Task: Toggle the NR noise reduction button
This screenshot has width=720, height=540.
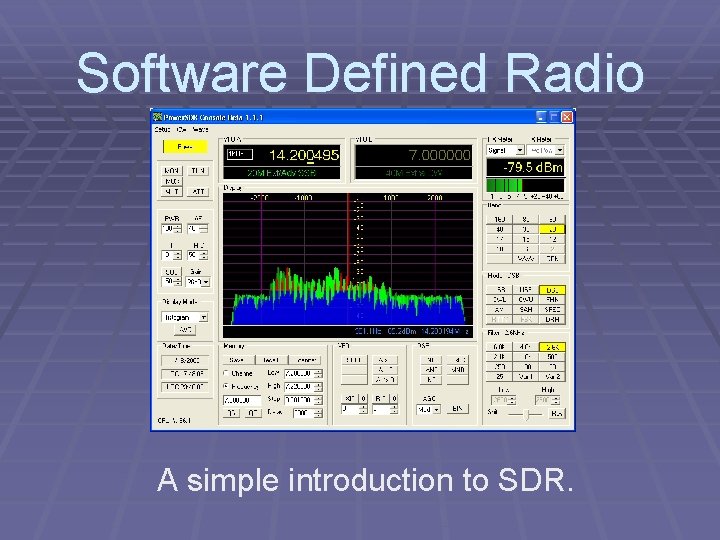Action: pos(431,360)
